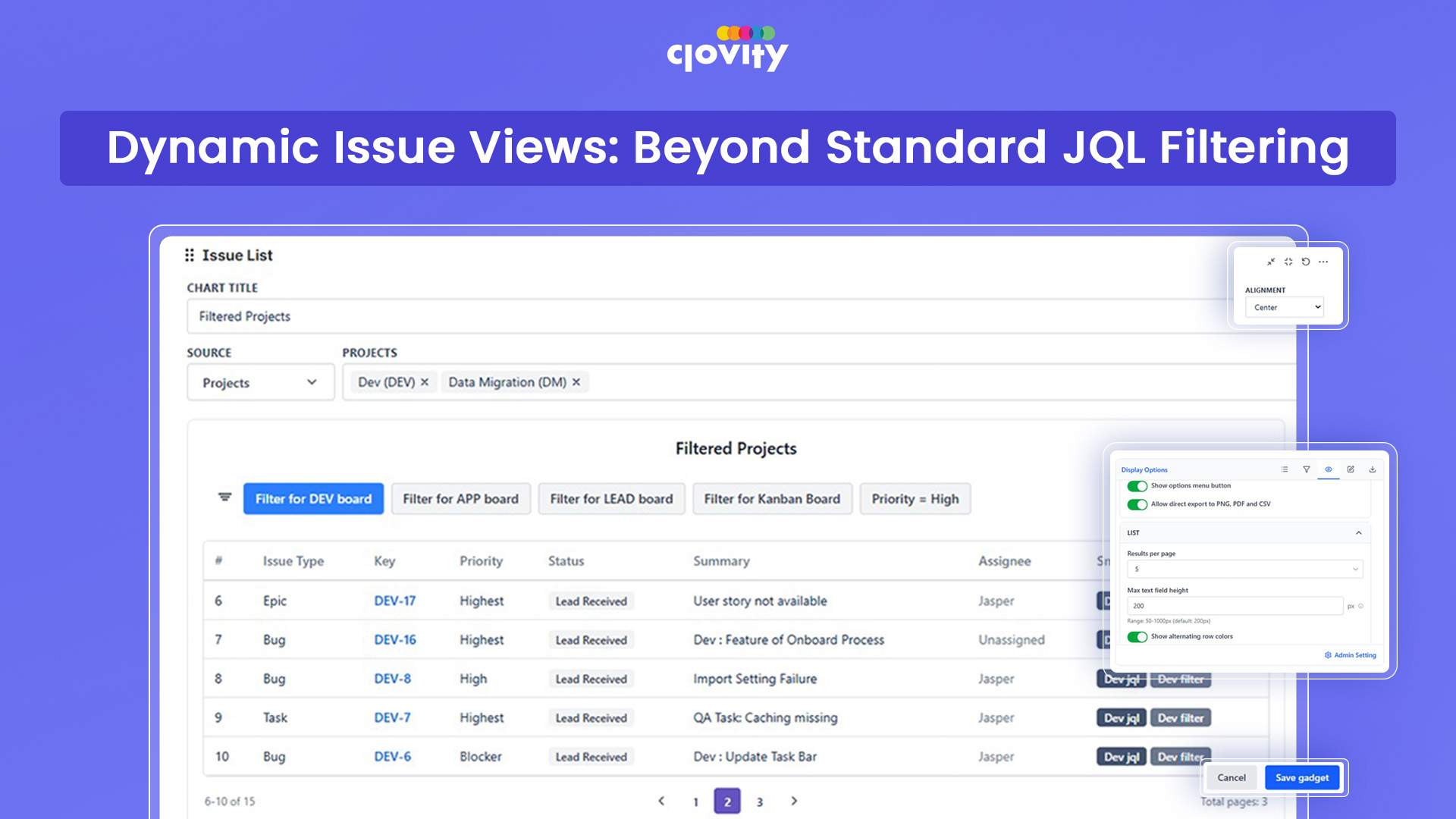Click the cjovity logo
This screenshot has height=819, width=1456.
pos(727,49)
